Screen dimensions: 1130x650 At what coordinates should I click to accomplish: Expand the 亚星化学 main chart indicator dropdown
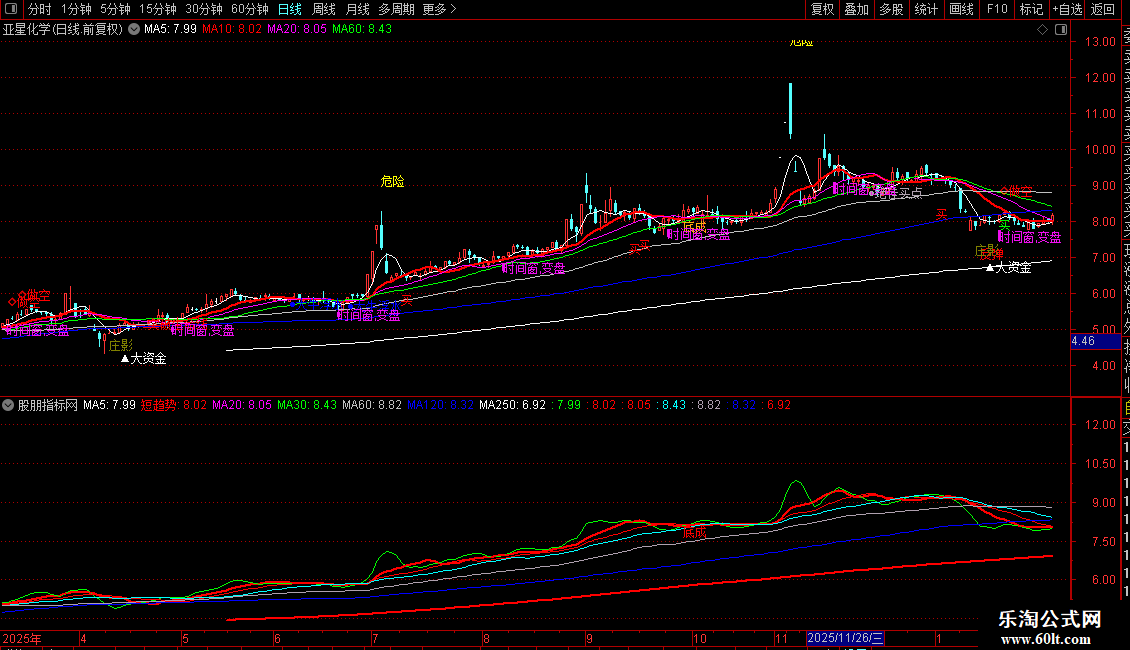tap(134, 29)
